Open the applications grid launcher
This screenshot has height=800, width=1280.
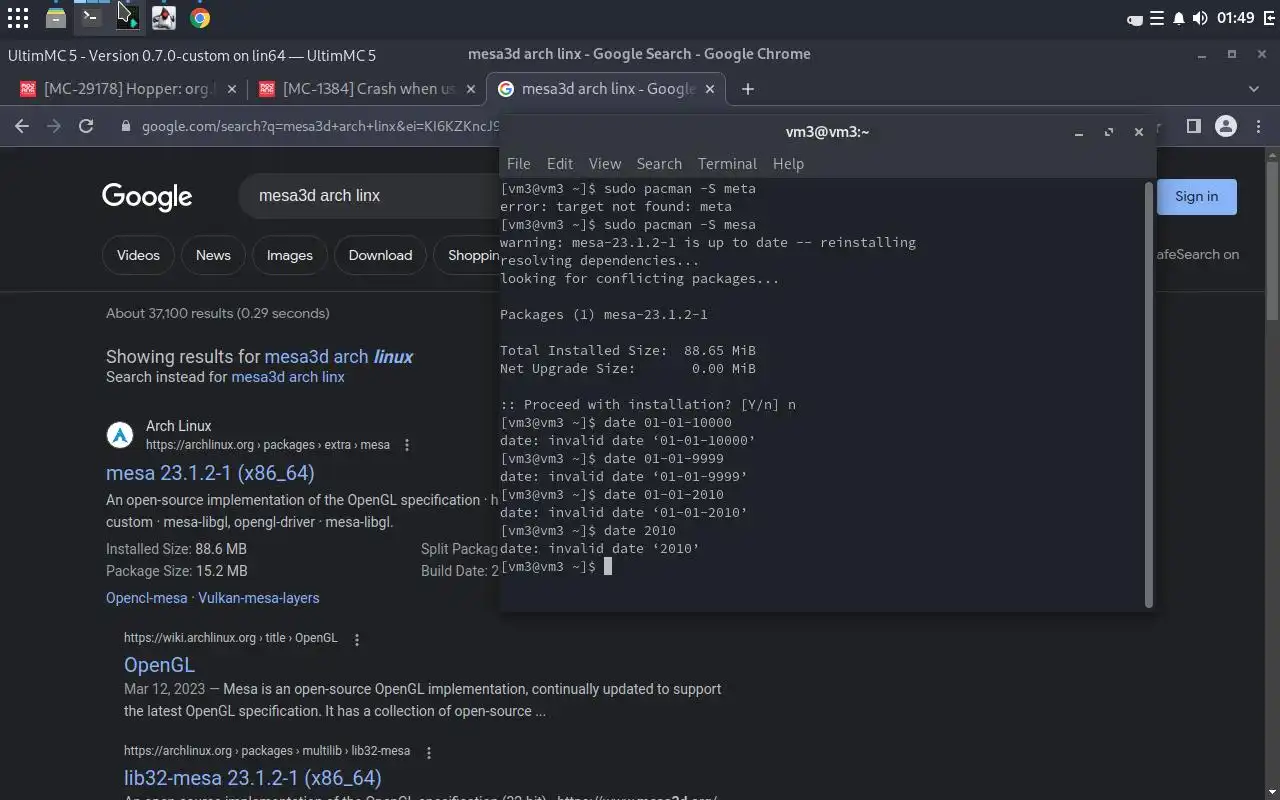18,17
